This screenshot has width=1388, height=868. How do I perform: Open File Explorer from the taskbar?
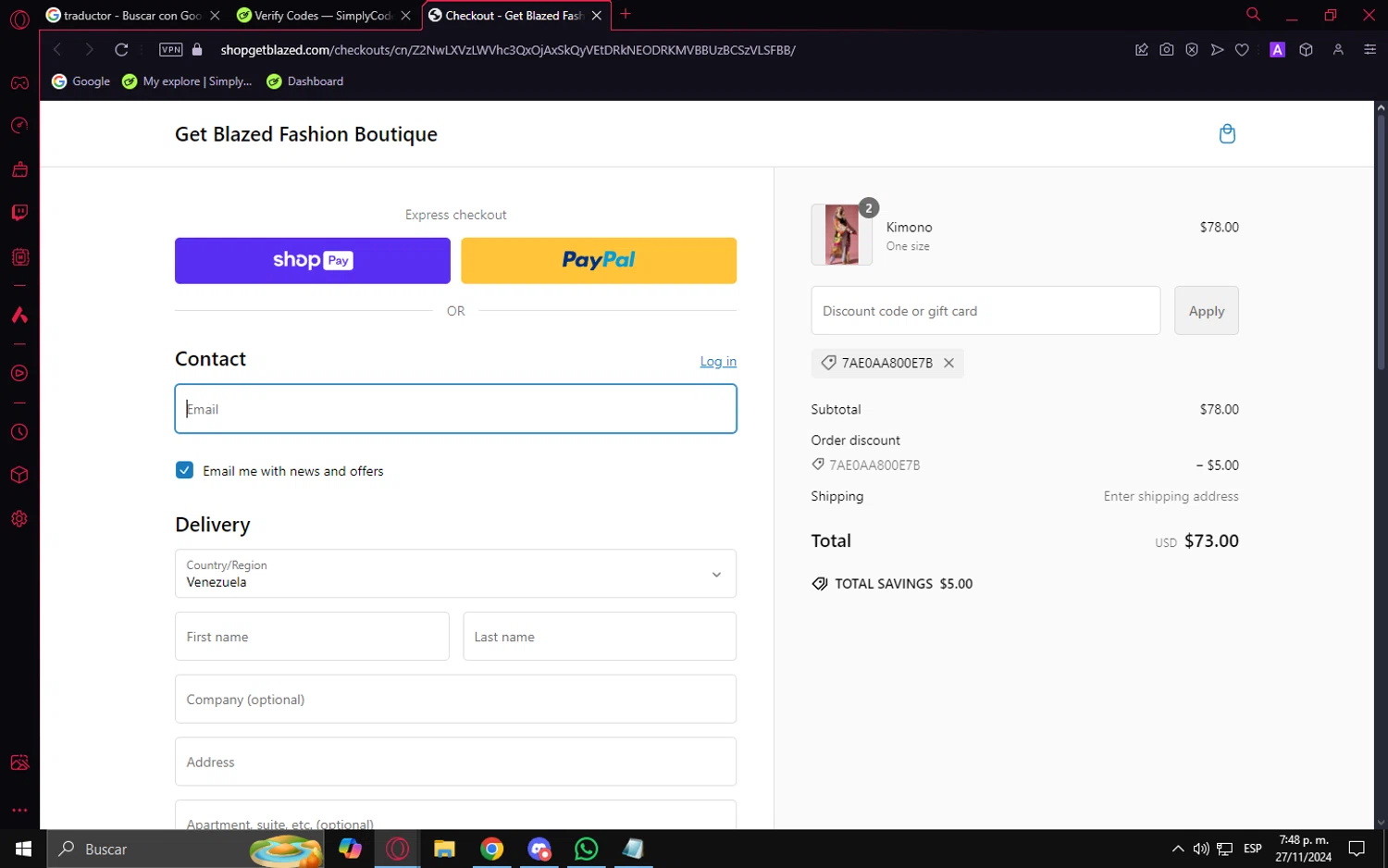[444, 849]
